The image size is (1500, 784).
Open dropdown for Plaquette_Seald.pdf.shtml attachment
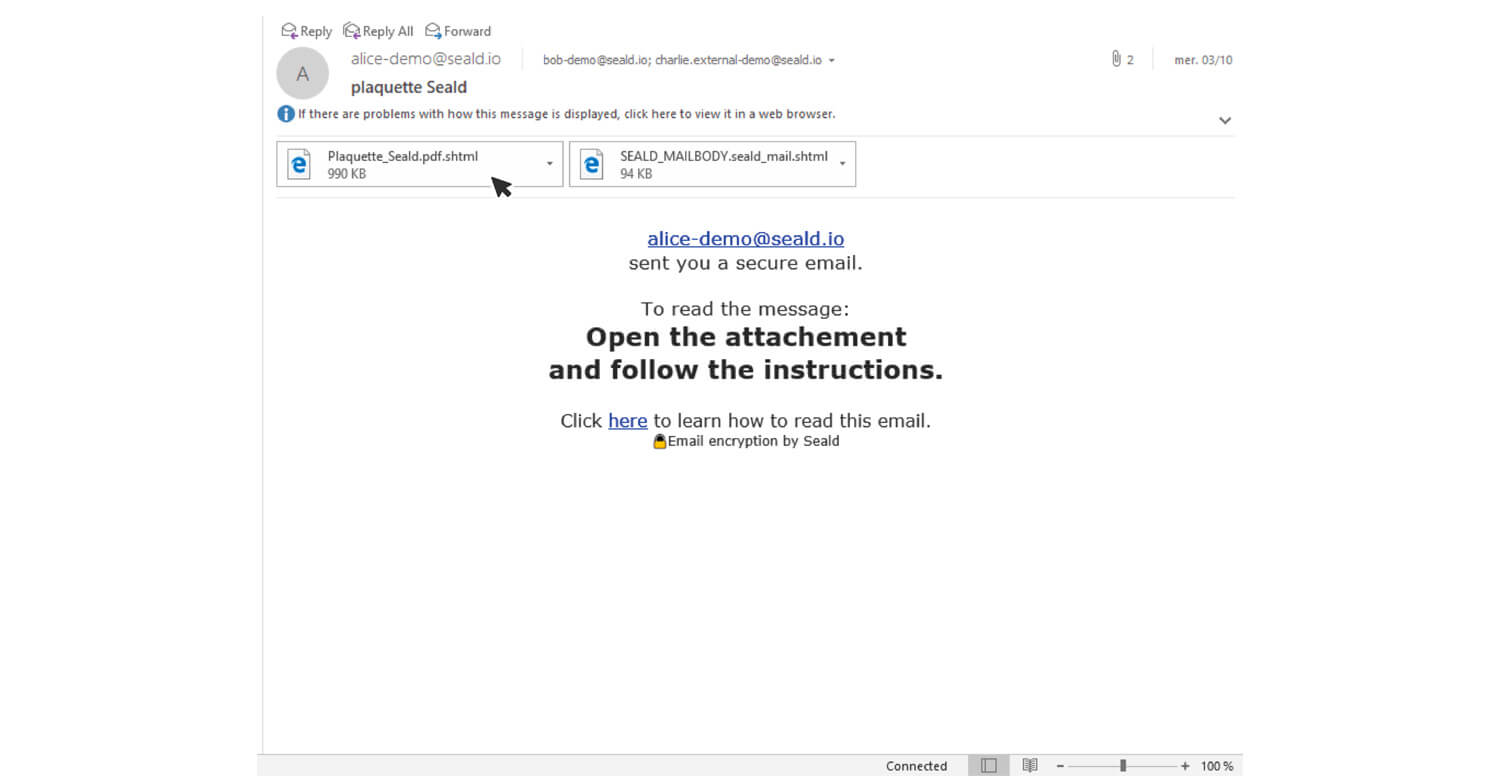point(549,164)
